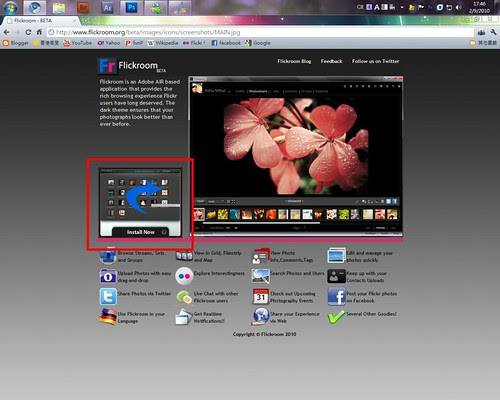
Task: Click the Get Realtime Notifications icon
Action: coord(183,317)
